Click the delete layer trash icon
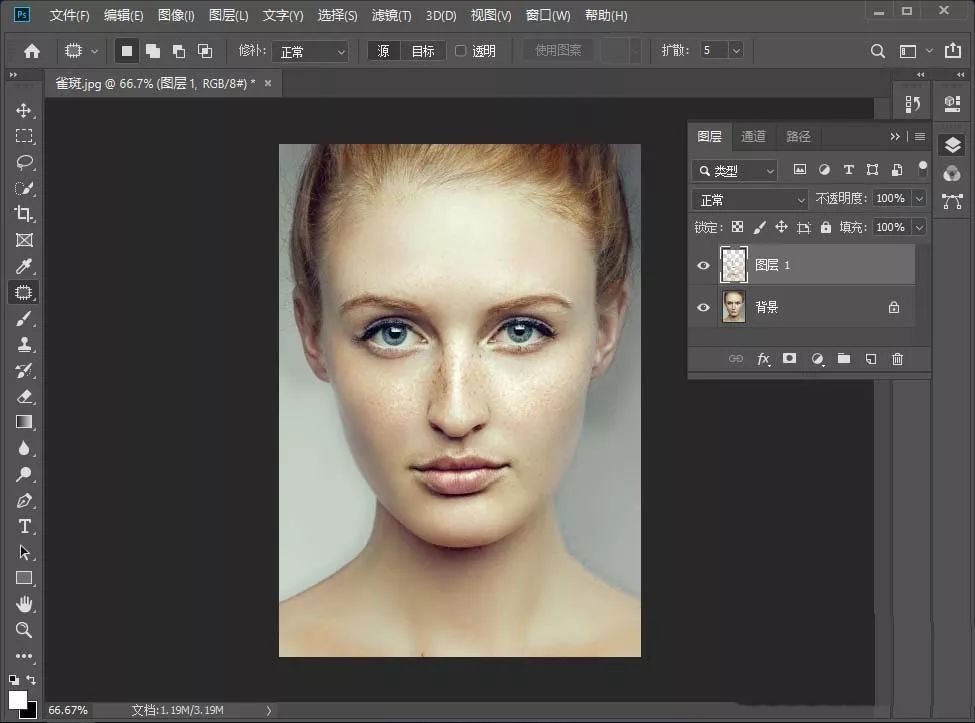Image resolution: width=975 pixels, height=723 pixels. pos(897,359)
